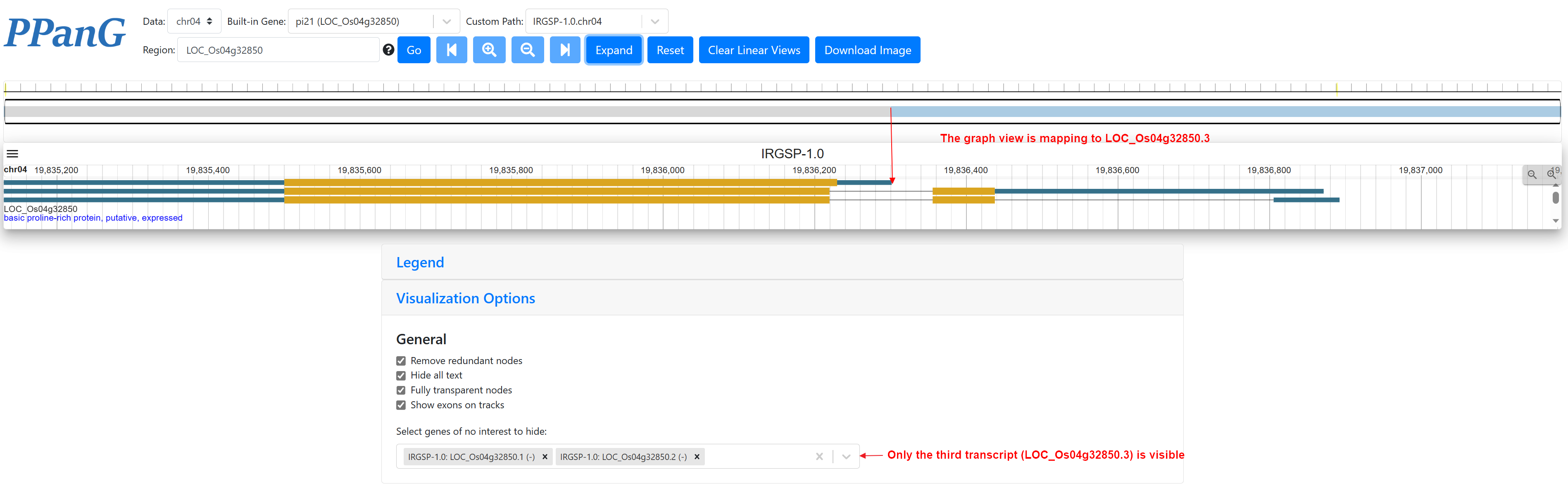This screenshot has height=493, width=1568.
Task: Open the Data chromosome selector chr04
Action: point(194,21)
